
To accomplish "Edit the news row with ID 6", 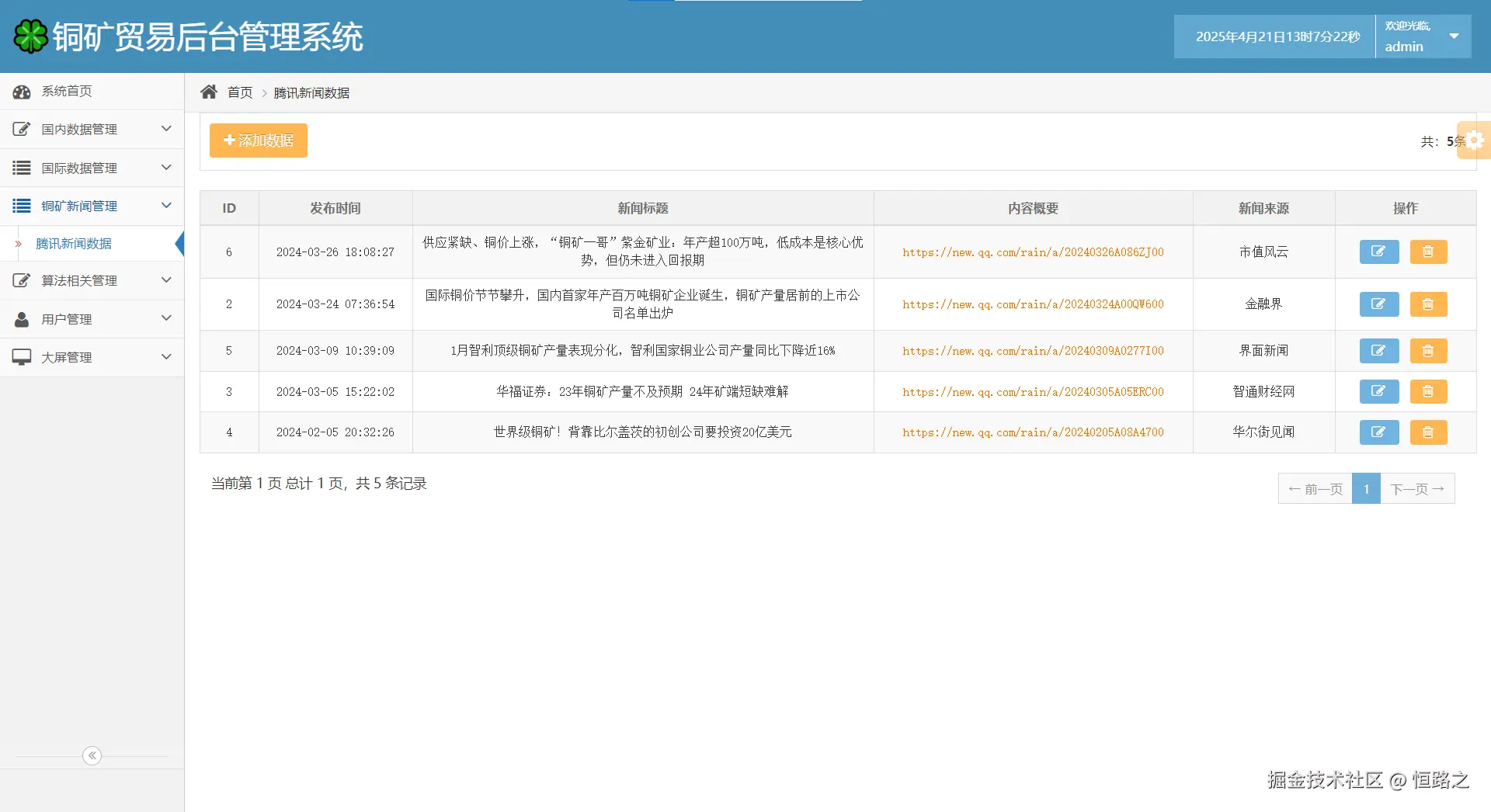I will click(x=1379, y=252).
